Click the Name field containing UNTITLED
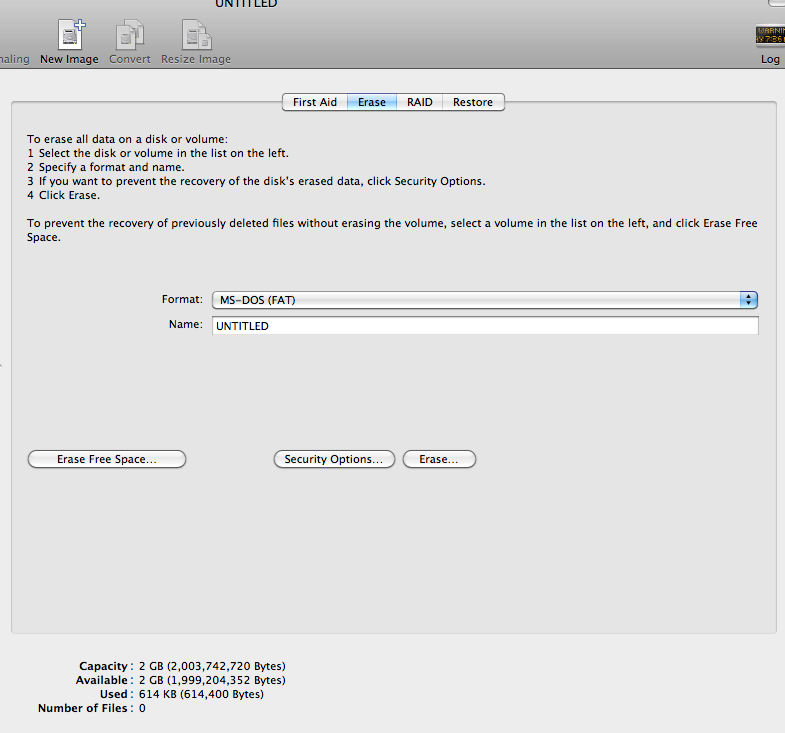This screenshot has width=785, height=733. click(485, 326)
